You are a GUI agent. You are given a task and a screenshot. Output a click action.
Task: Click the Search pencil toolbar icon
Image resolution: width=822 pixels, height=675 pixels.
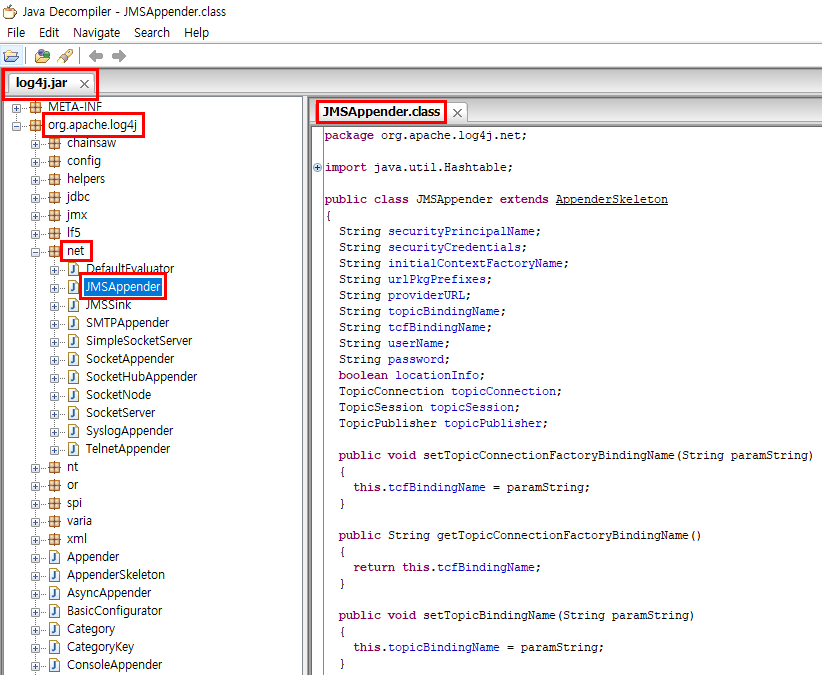click(x=66, y=56)
